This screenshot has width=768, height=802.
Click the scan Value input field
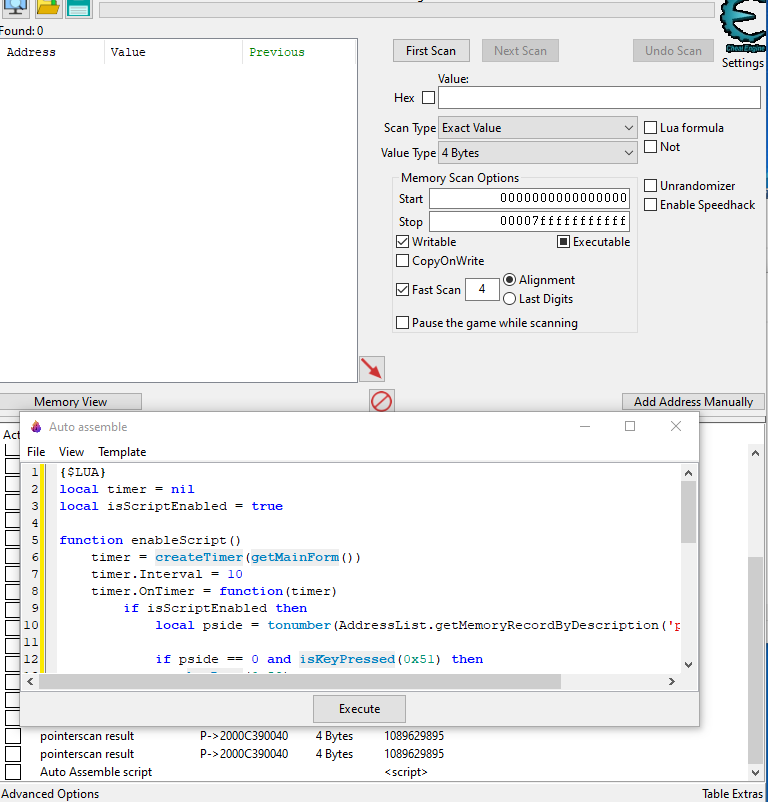click(x=598, y=98)
